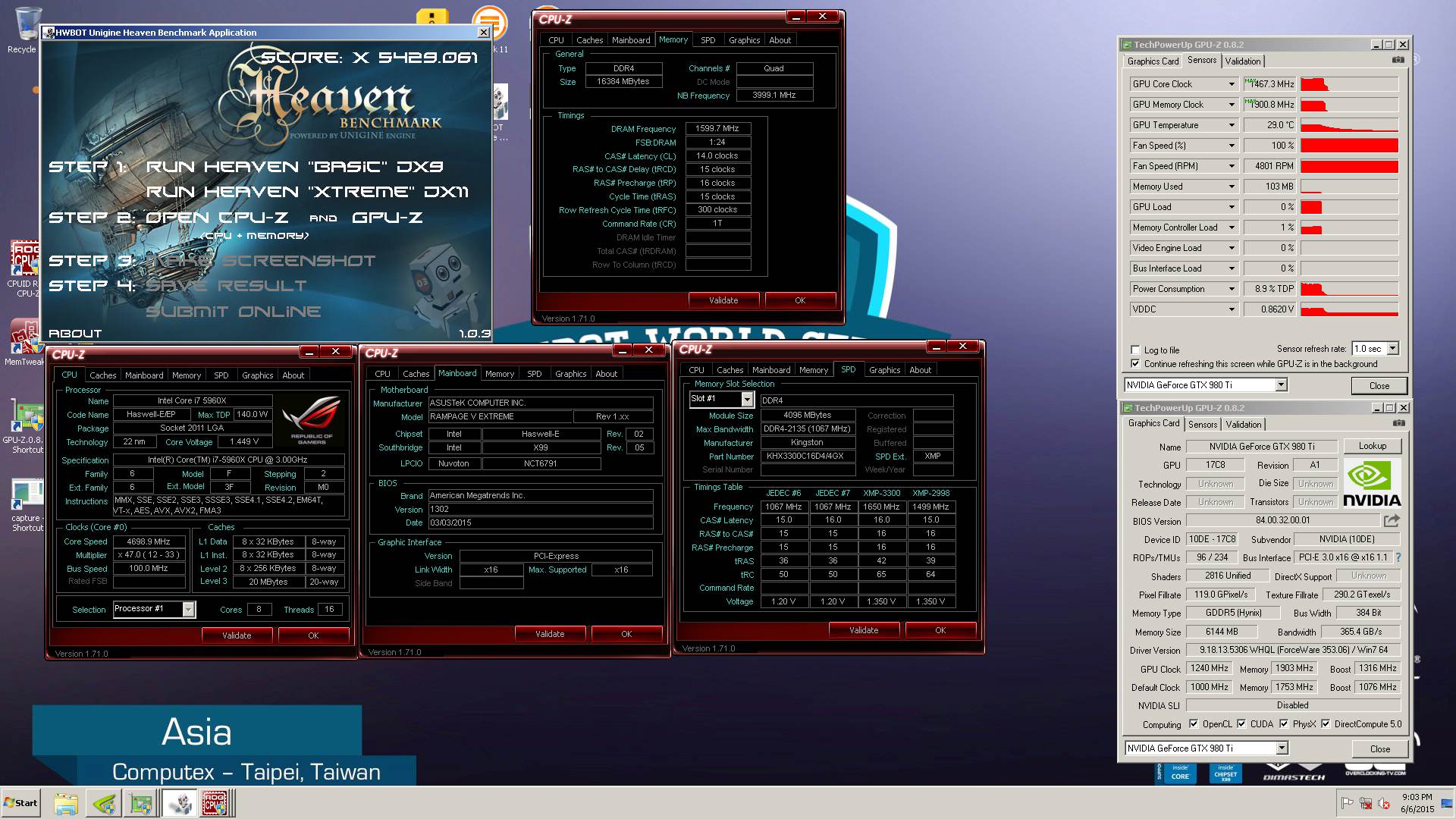
Task: Expand the GPU Temperature sensor dropdown
Action: coord(1232,125)
